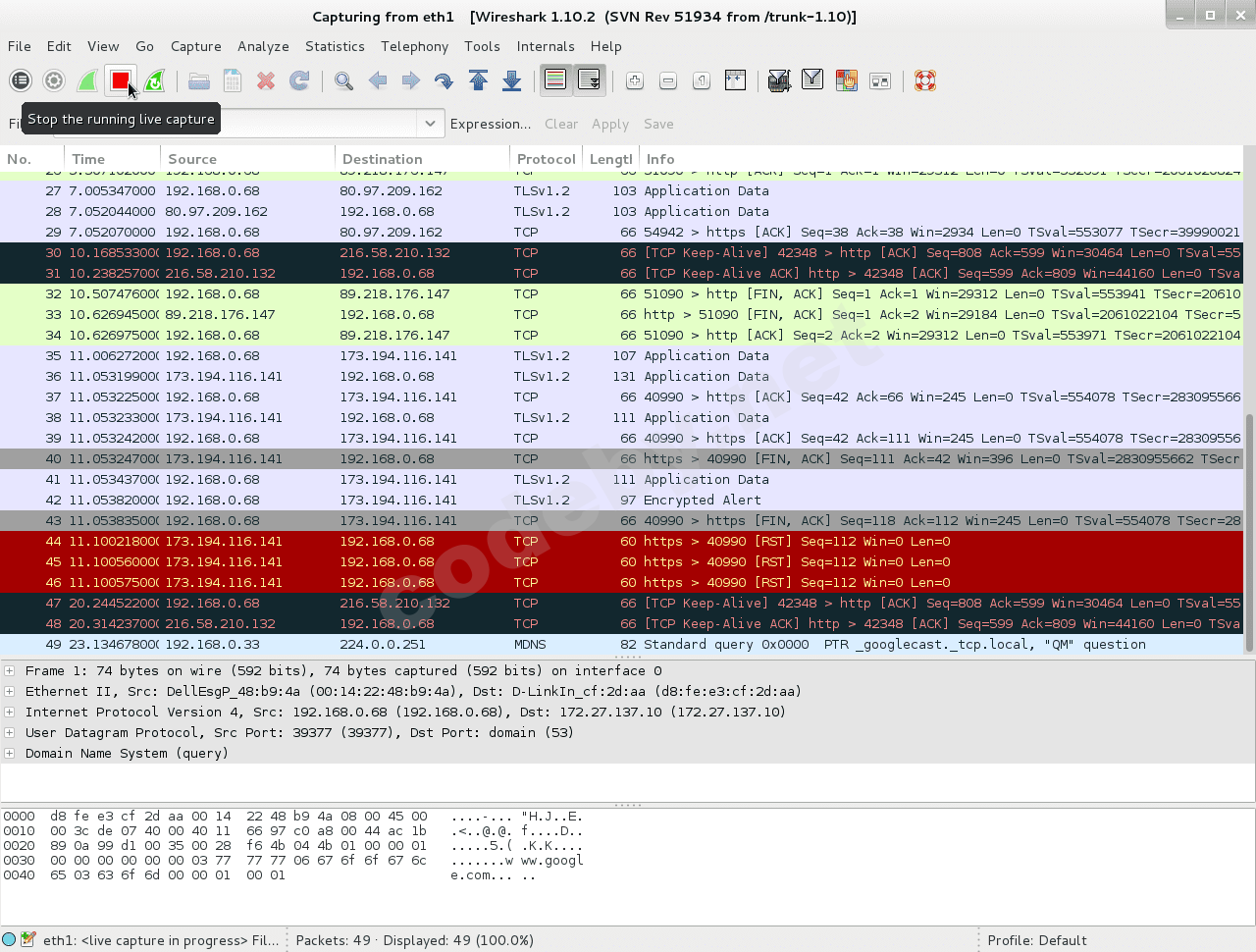Expand the Domain Name System (query) row
This screenshot has width=1256, height=952.
(10, 754)
